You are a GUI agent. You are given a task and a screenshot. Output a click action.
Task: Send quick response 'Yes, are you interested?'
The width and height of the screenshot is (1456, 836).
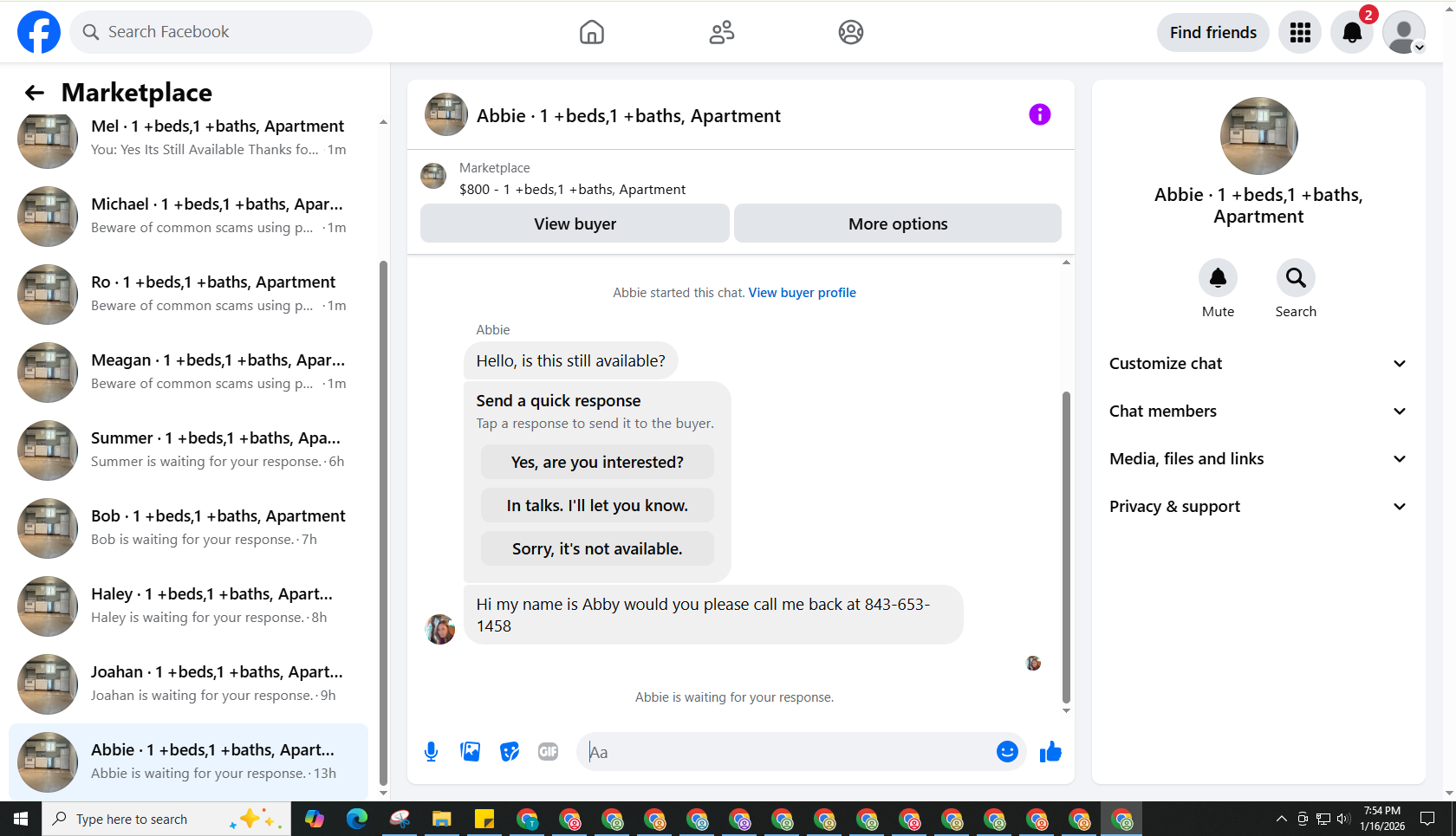click(x=597, y=462)
